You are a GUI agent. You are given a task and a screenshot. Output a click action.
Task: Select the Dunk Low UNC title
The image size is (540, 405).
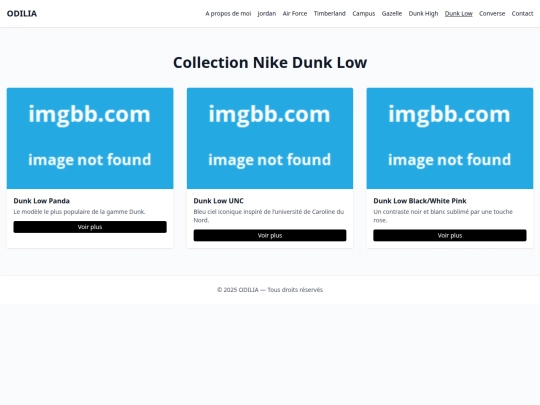pyautogui.click(x=218, y=201)
